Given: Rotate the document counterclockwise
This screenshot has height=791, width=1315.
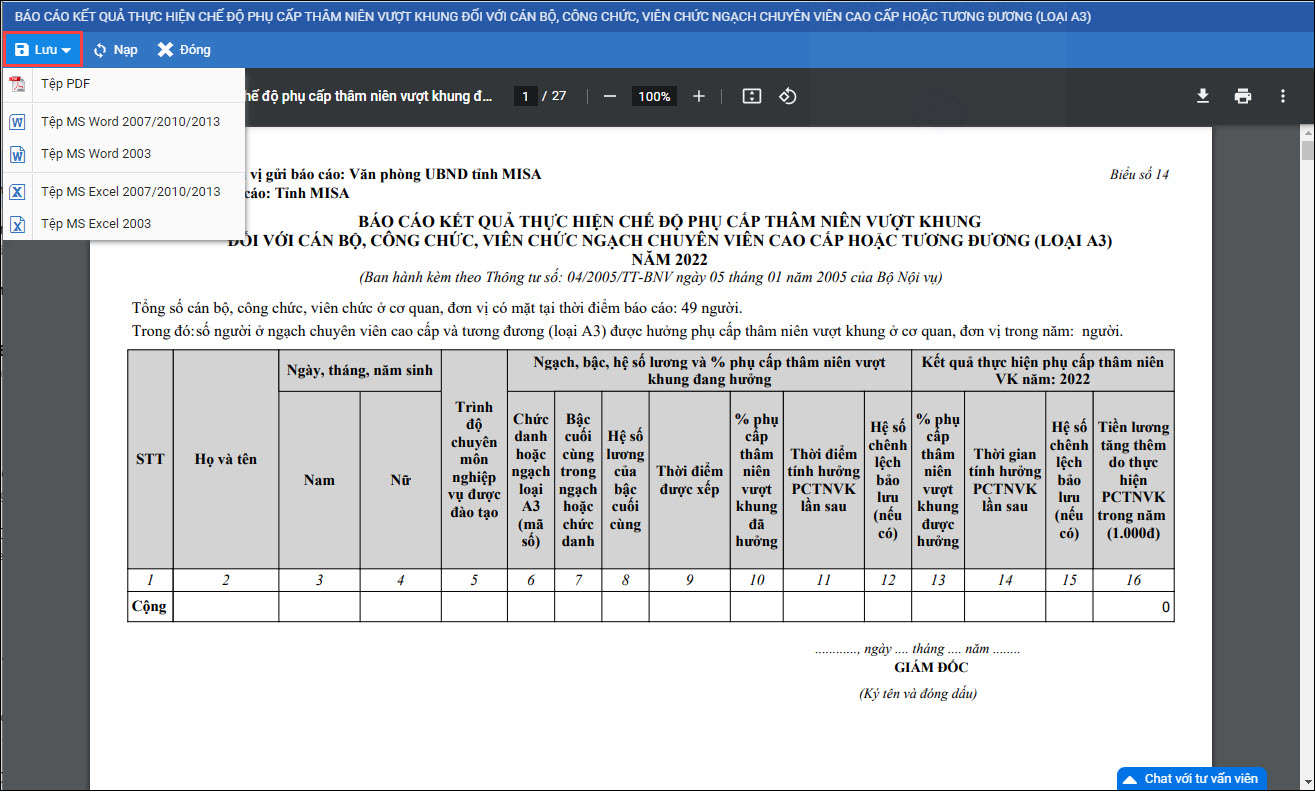Looking at the screenshot, I should tap(788, 96).
